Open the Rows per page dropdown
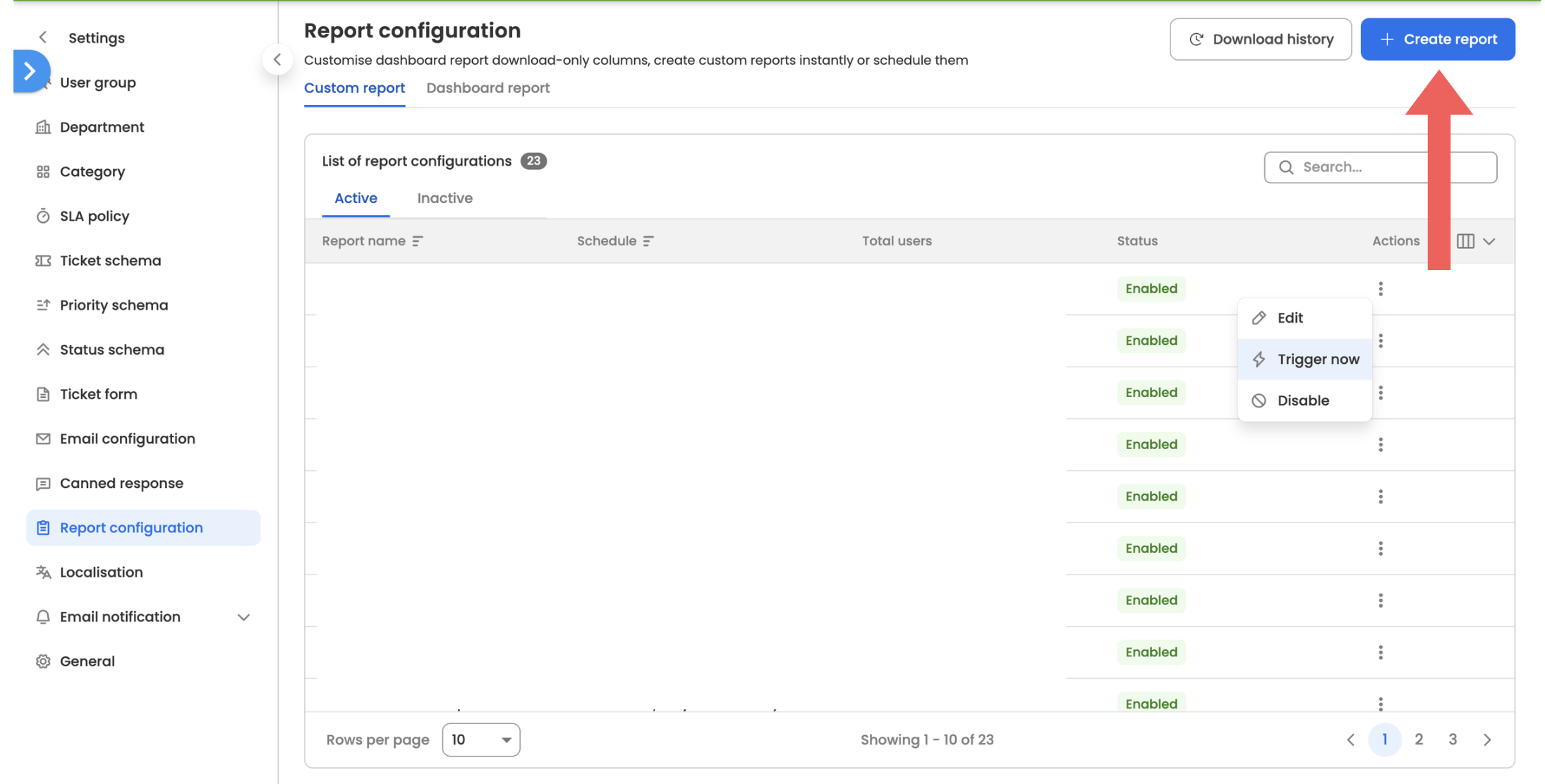The height and width of the screenshot is (784, 1545). (x=481, y=740)
